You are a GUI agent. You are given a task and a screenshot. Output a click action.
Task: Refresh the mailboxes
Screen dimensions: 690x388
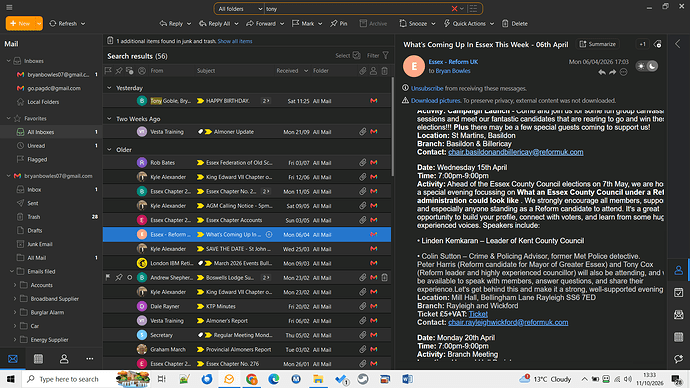63,24
